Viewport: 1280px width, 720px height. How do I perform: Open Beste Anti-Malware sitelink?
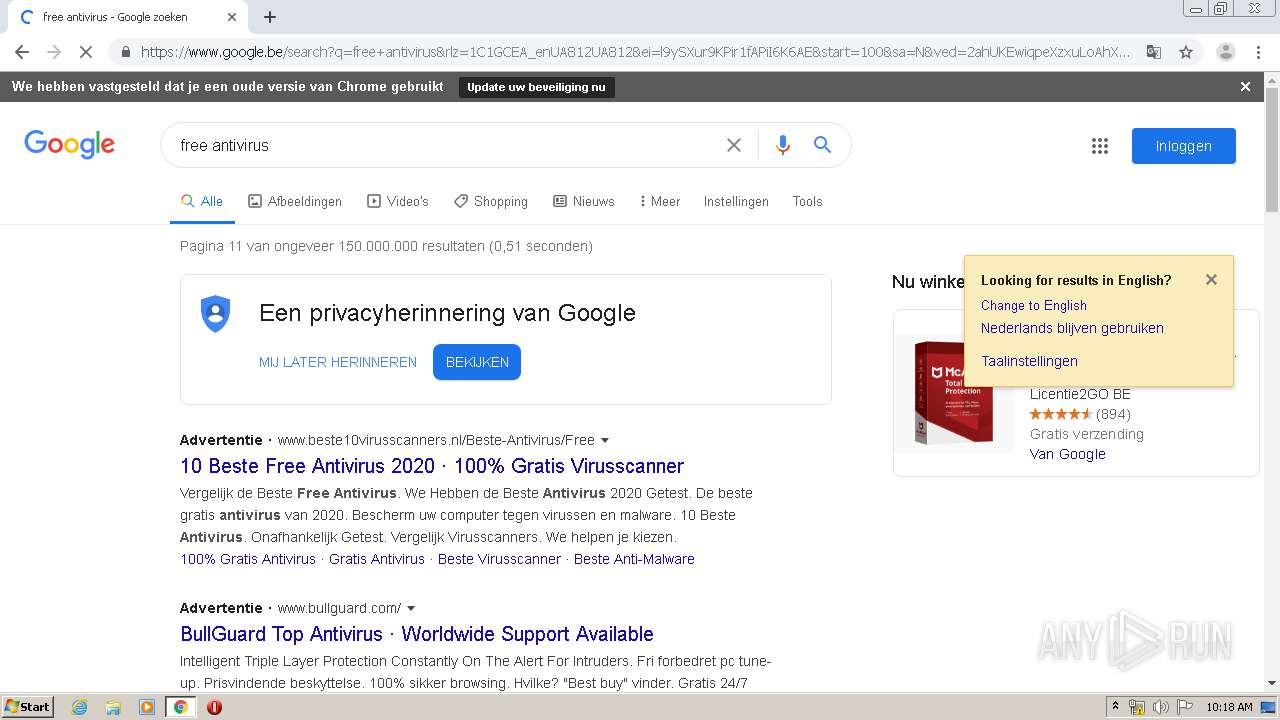click(634, 559)
